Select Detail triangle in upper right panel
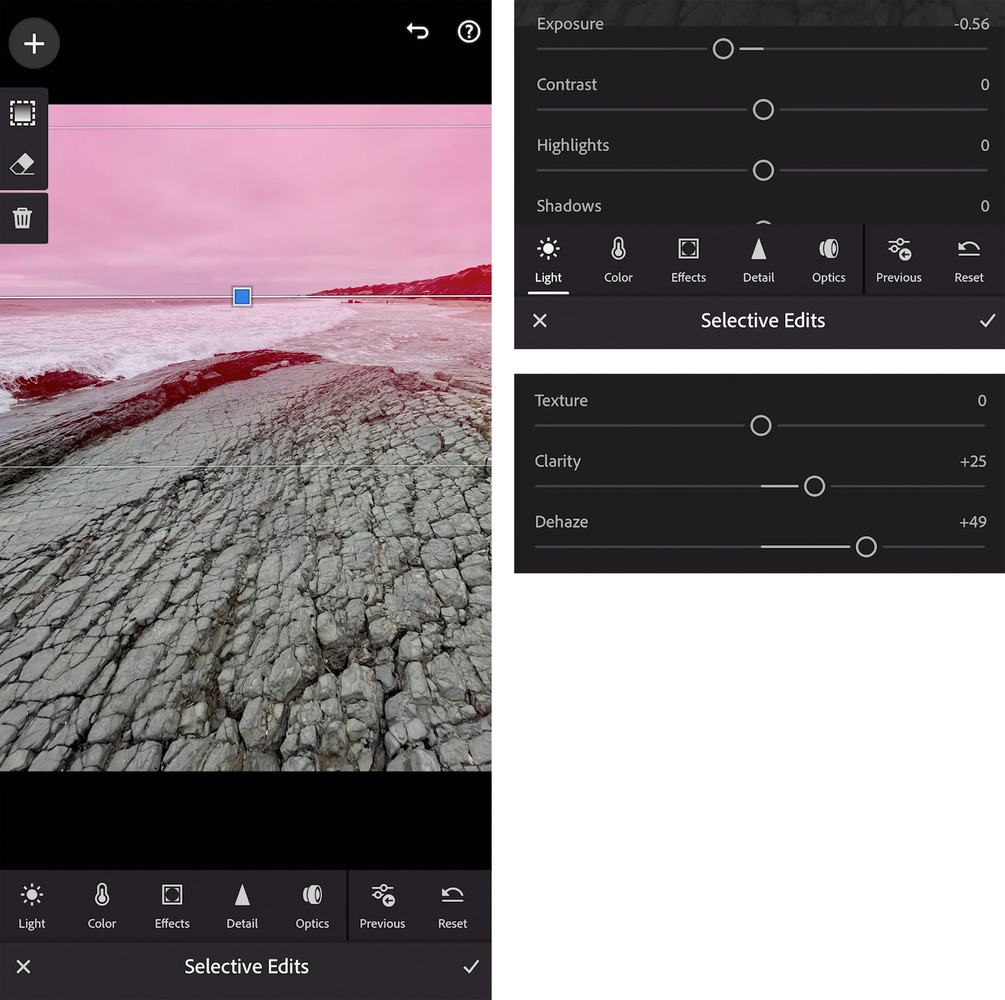 [758, 260]
